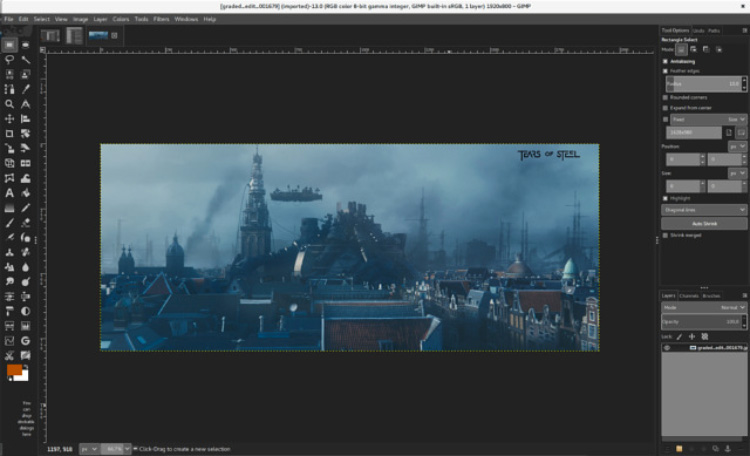Open the Diagonal lines guides dropdown
The image size is (750, 456).
(x=704, y=210)
